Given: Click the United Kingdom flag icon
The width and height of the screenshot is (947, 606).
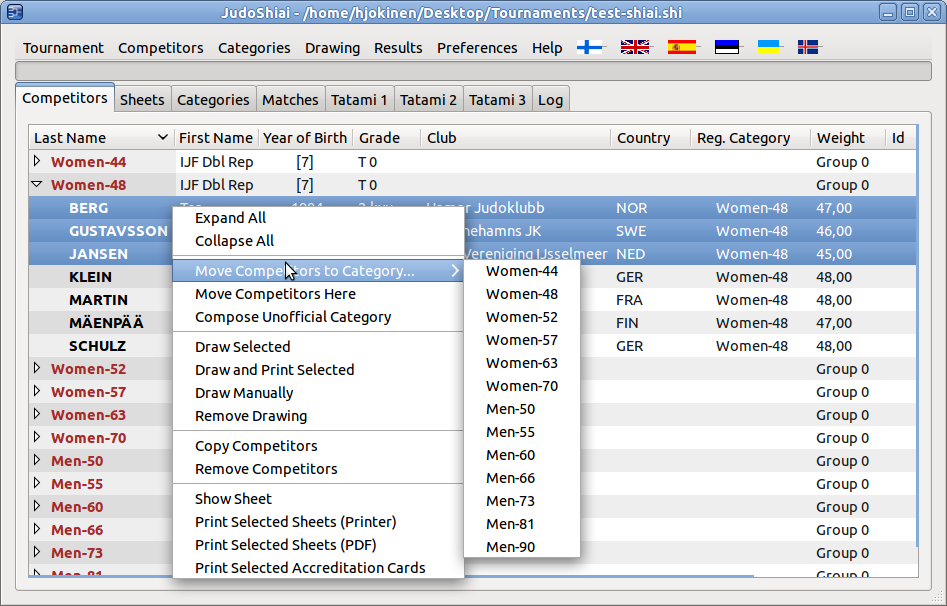Looking at the screenshot, I should coord(635,47).
